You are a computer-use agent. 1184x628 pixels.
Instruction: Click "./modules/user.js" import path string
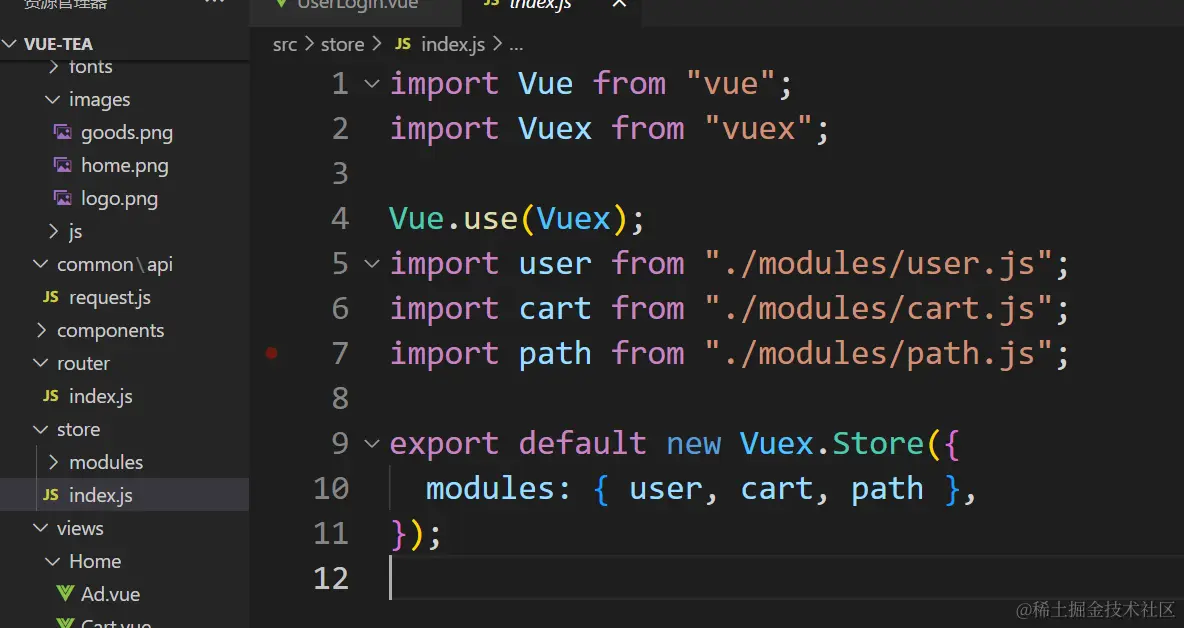pos(878,263)
